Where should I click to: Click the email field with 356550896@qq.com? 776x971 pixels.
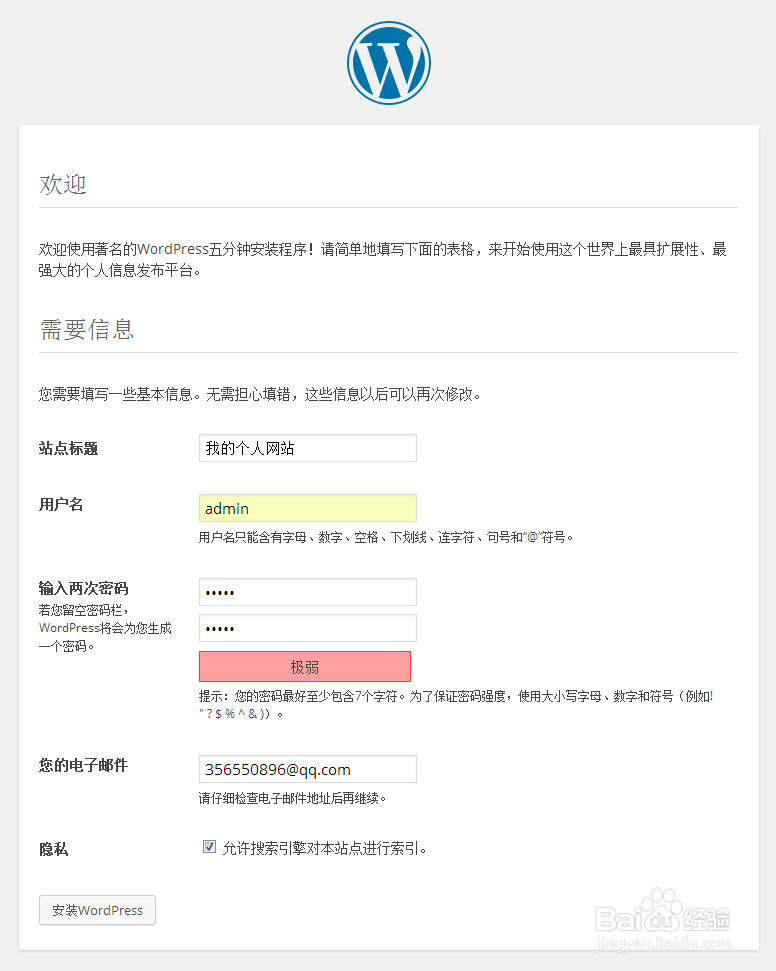(307, 769)
